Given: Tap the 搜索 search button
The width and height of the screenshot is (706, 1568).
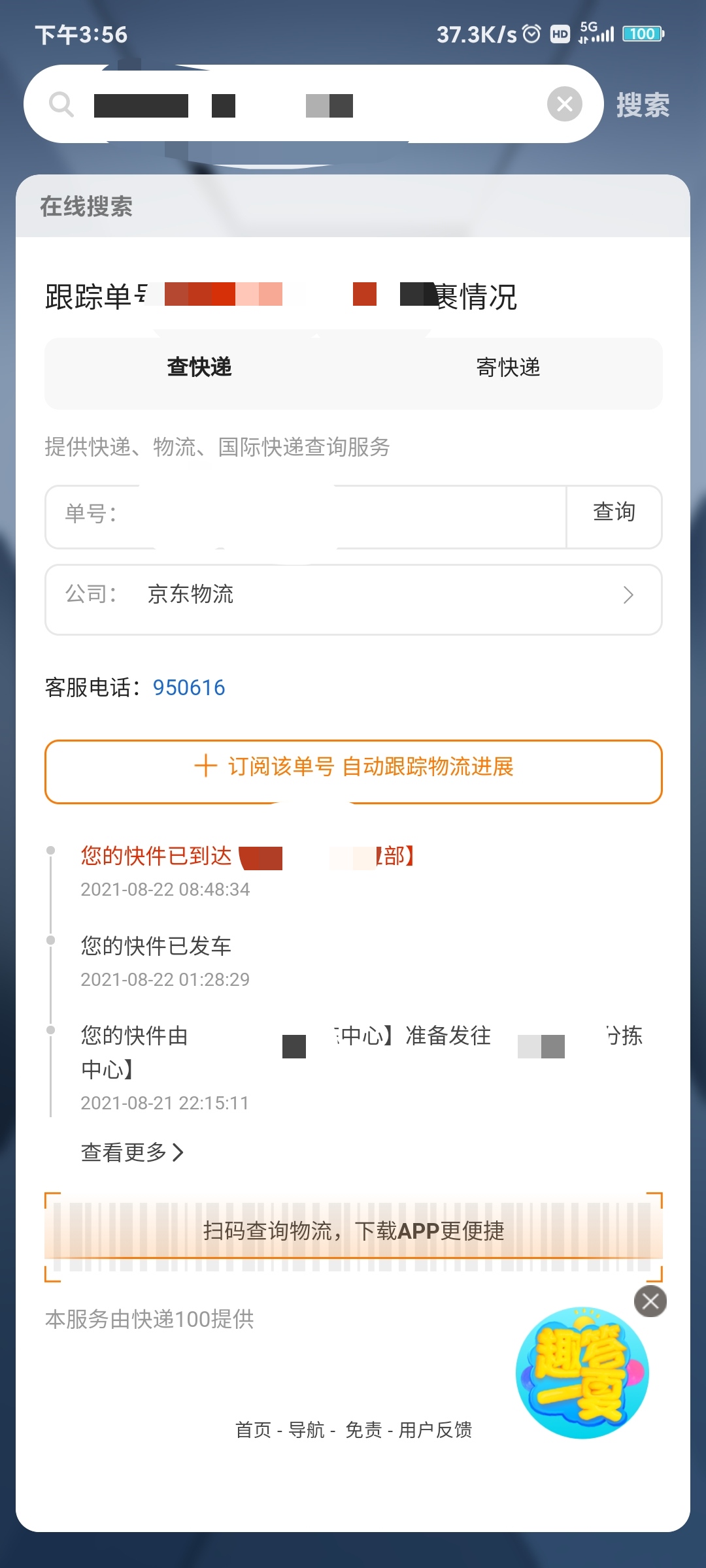Looking at the screenshot, I should point(643,105).
